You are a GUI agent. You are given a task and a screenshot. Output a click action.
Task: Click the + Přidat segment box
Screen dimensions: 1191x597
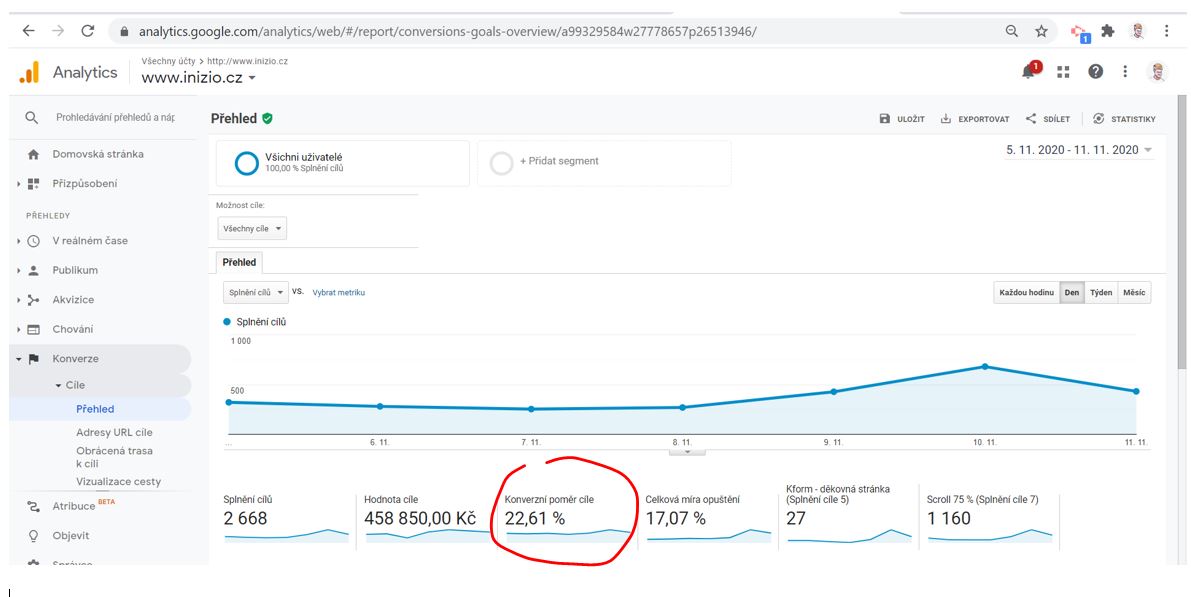[x=604, y=163]
